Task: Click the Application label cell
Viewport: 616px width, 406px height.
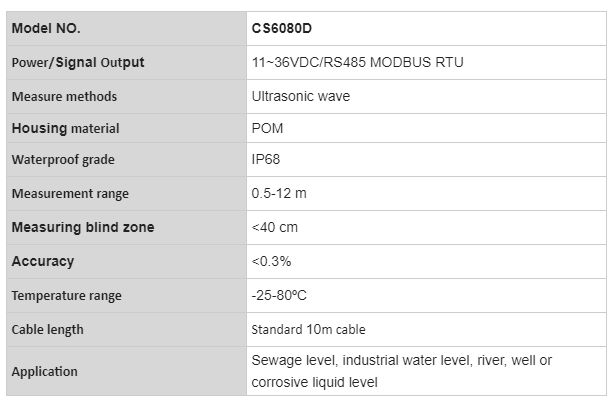Action: point(126,371)
